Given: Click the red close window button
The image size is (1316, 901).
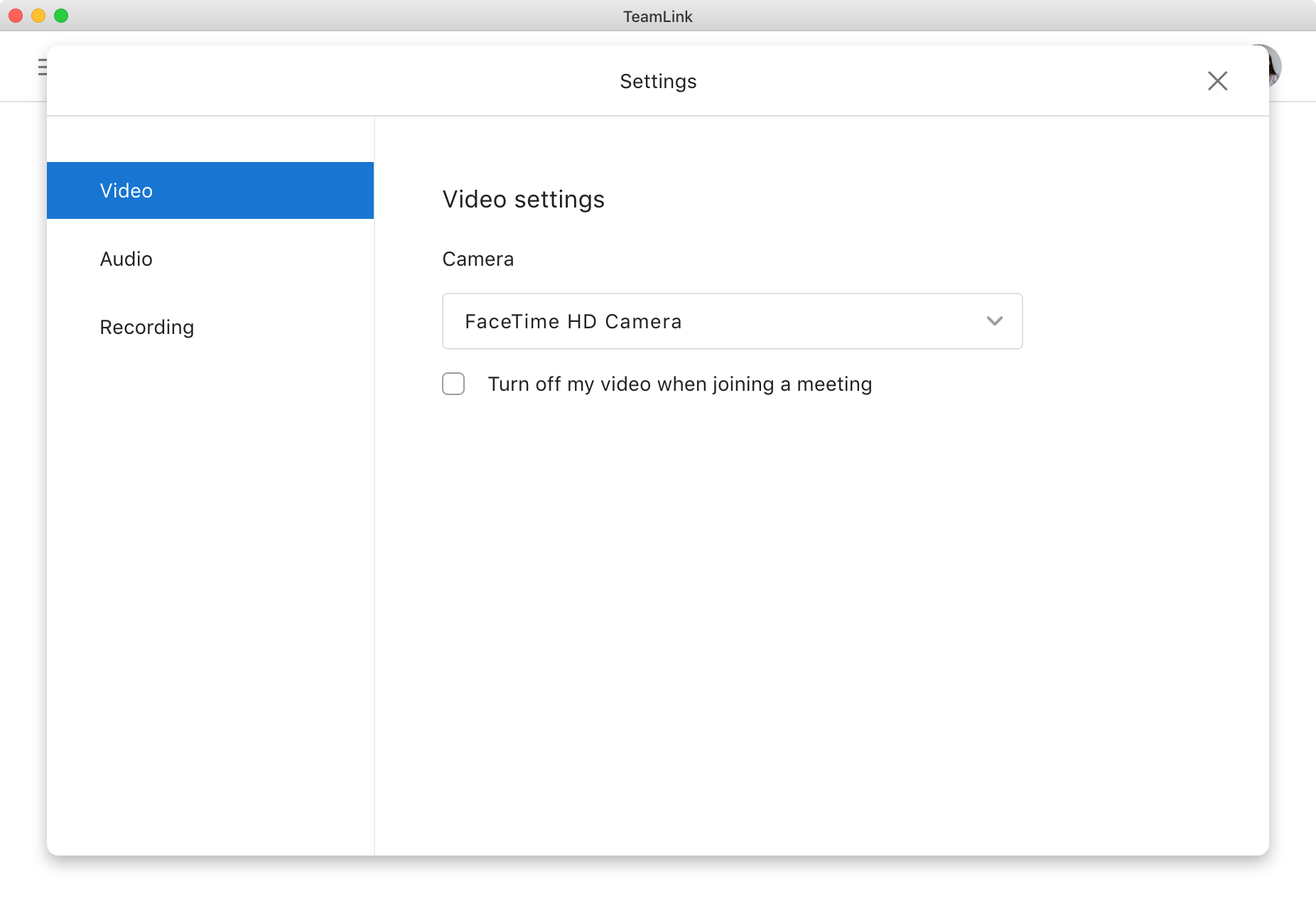Looking at the screenshot, I should (x=16, y=16).
